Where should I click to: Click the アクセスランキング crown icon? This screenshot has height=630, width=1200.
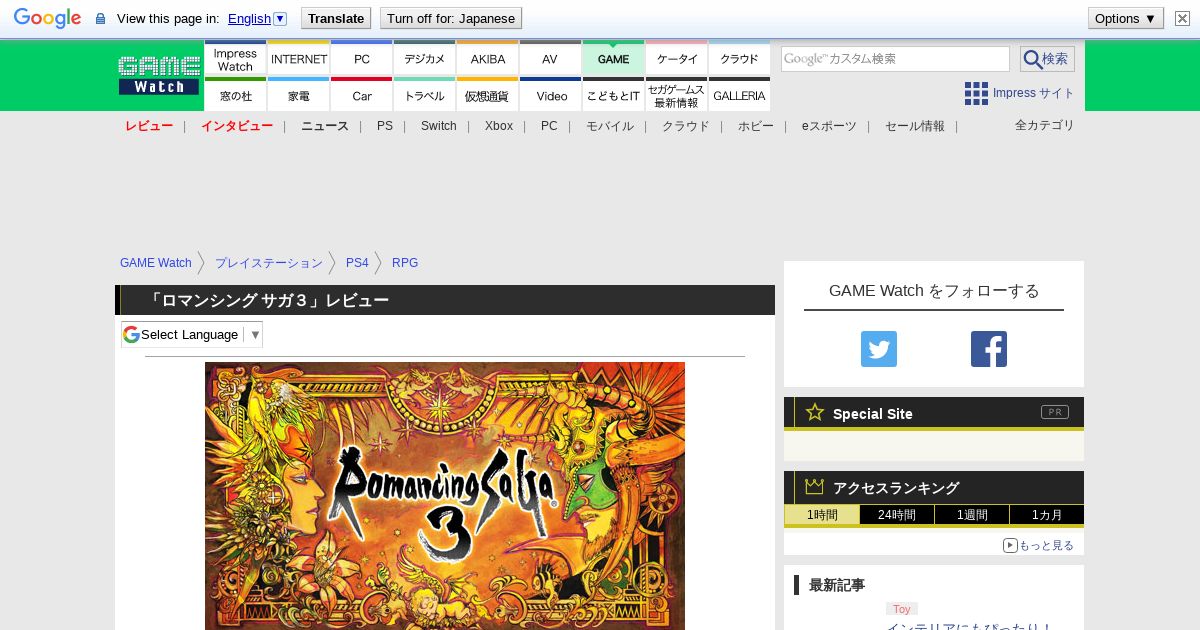click(x=815, y=486)
